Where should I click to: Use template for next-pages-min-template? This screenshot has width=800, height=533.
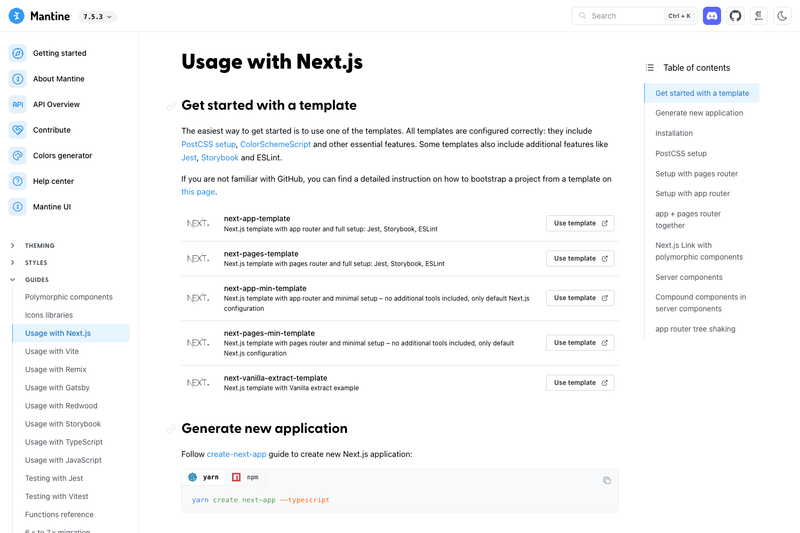(580, 343)
